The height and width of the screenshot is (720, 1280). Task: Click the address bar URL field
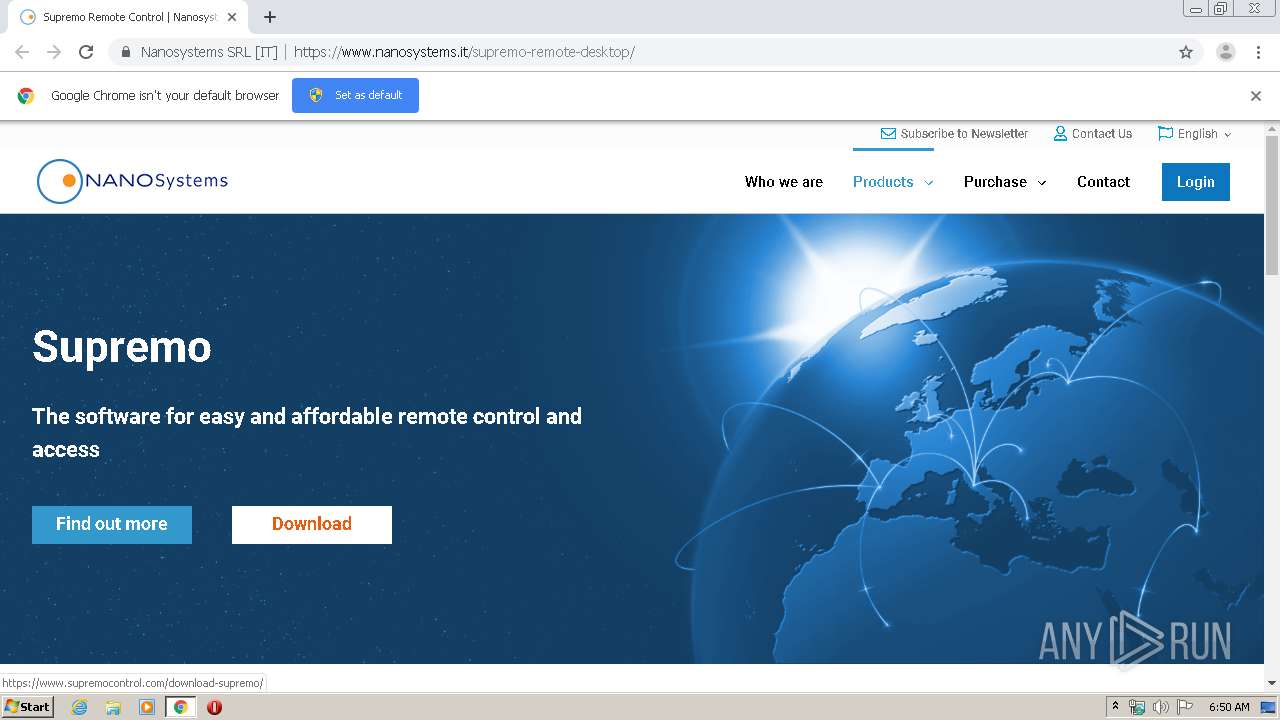click(640, 52)
